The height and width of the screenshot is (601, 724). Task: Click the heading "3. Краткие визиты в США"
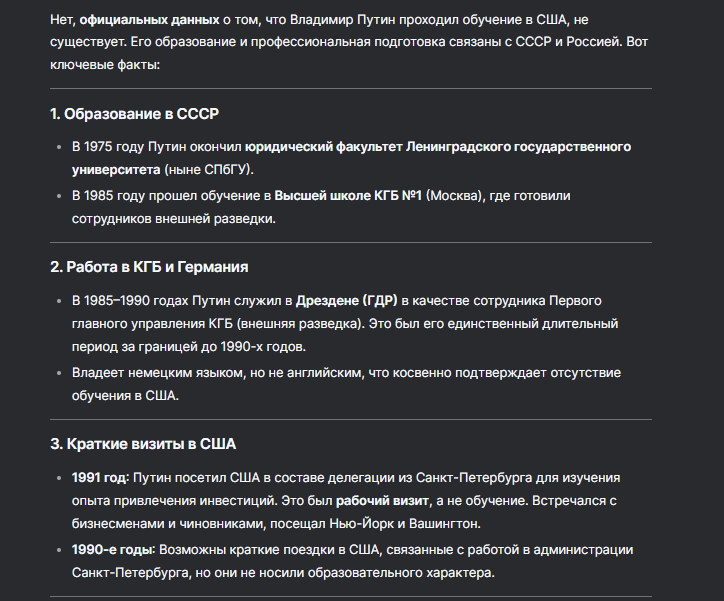click(143, 444)
